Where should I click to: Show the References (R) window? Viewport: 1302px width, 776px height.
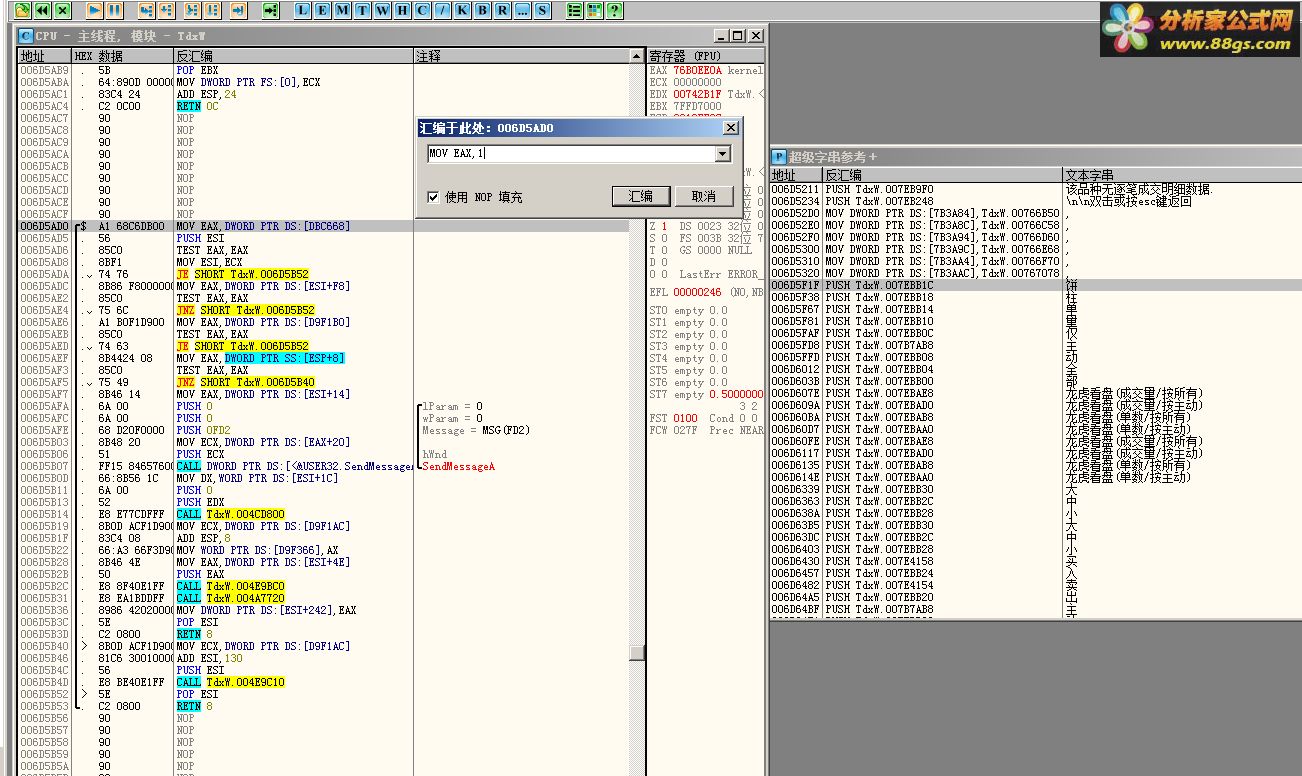[501, 10]
